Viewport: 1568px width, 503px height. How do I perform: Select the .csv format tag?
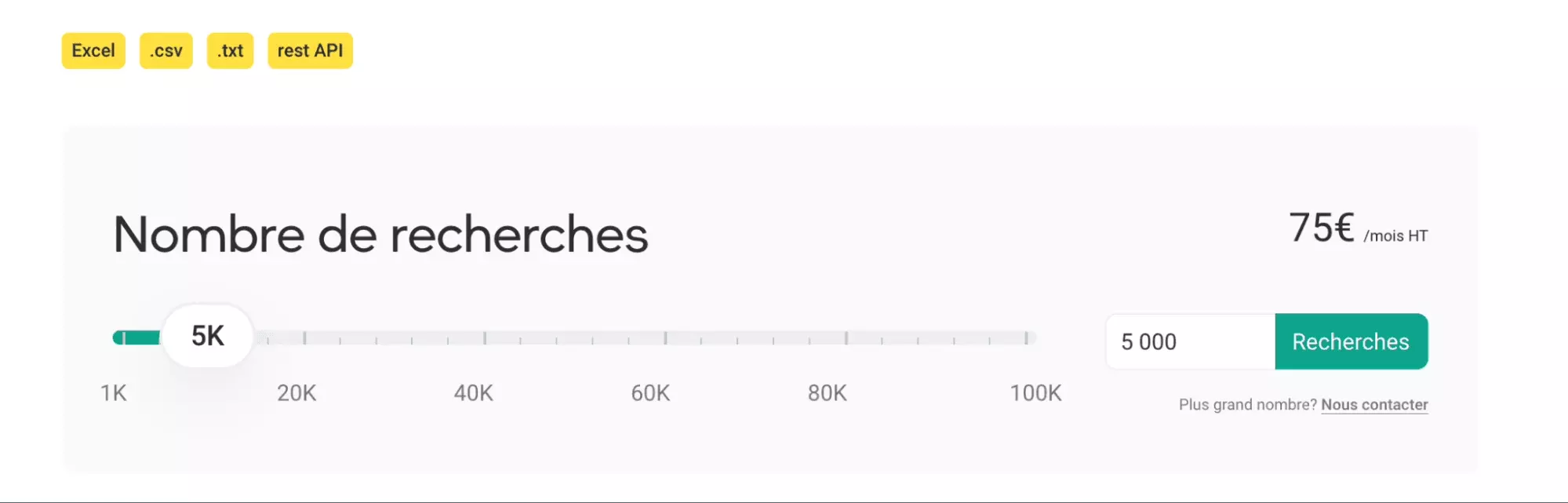point(166,51)
